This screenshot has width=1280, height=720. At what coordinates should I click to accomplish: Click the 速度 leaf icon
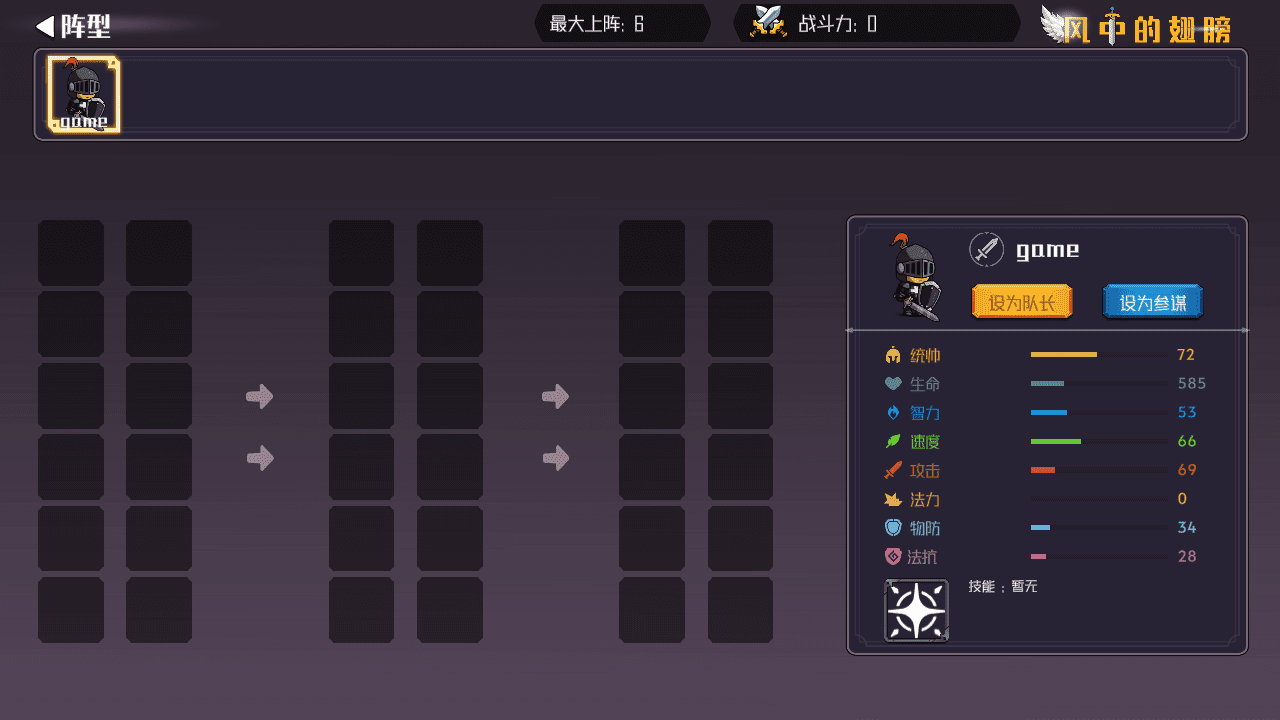(893, 442)
